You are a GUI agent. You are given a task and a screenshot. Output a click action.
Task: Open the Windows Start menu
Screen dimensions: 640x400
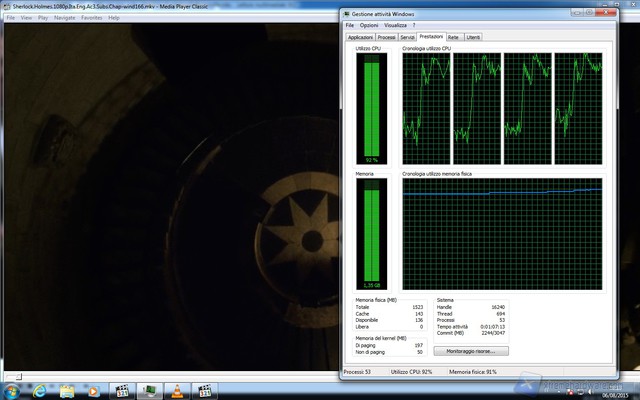(12, 390)
